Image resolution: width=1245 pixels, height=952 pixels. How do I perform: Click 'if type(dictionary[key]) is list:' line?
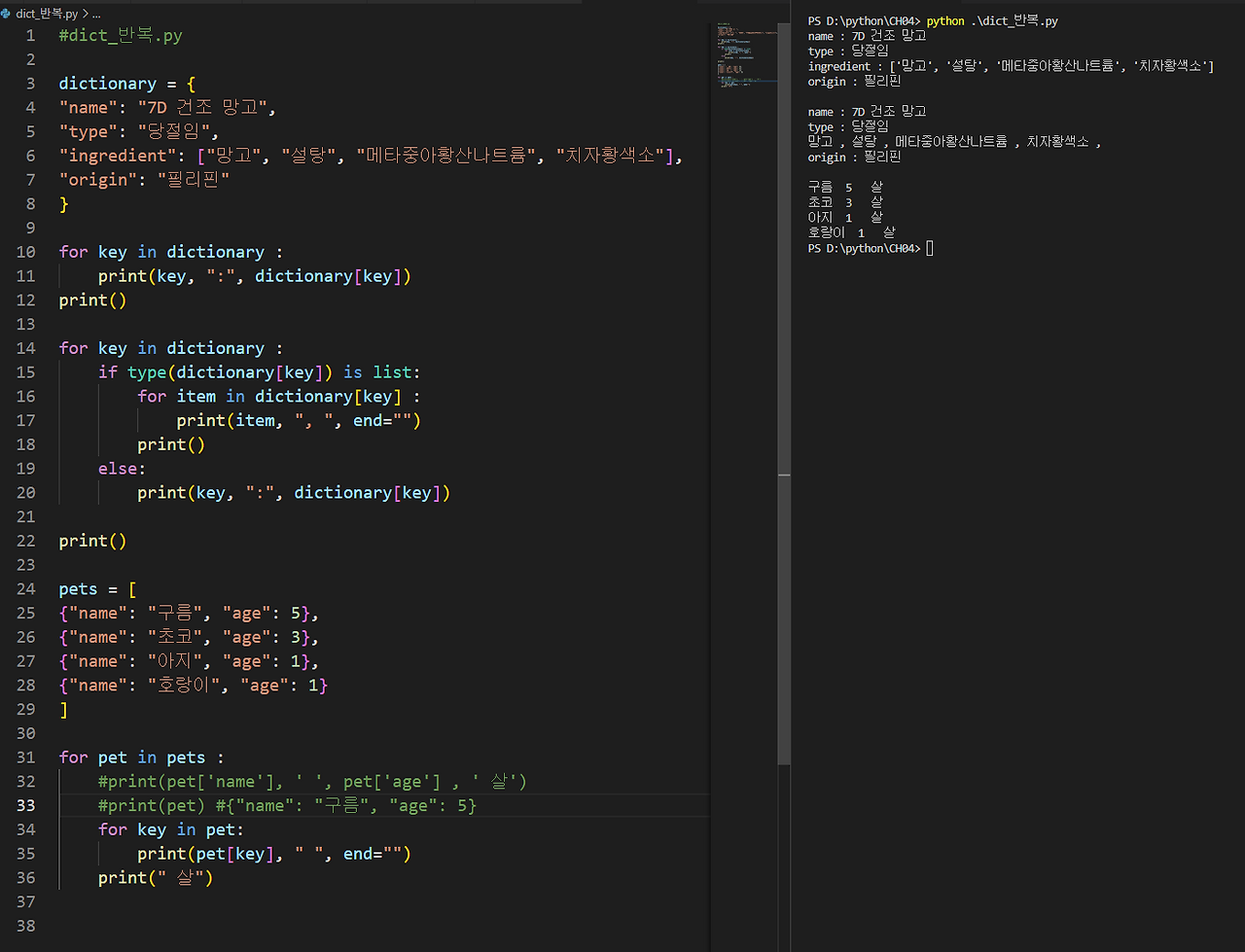point(260,371)
